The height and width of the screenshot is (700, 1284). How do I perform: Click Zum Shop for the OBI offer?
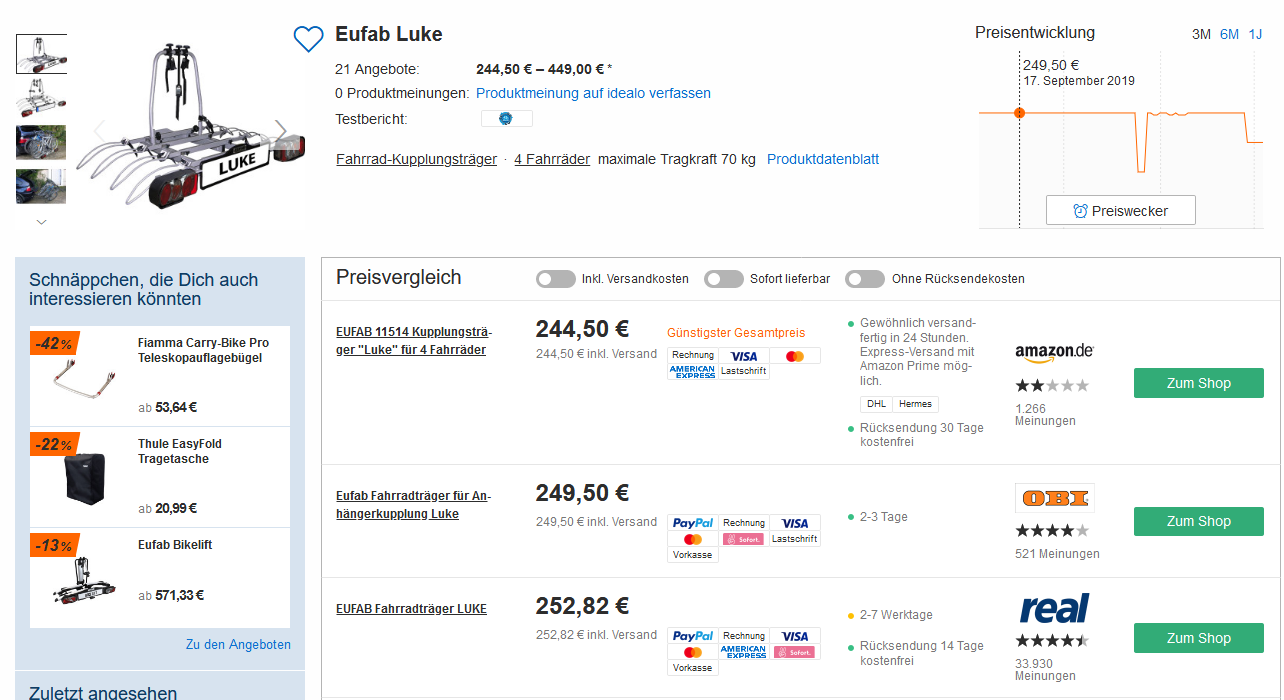coord(1198,521)
